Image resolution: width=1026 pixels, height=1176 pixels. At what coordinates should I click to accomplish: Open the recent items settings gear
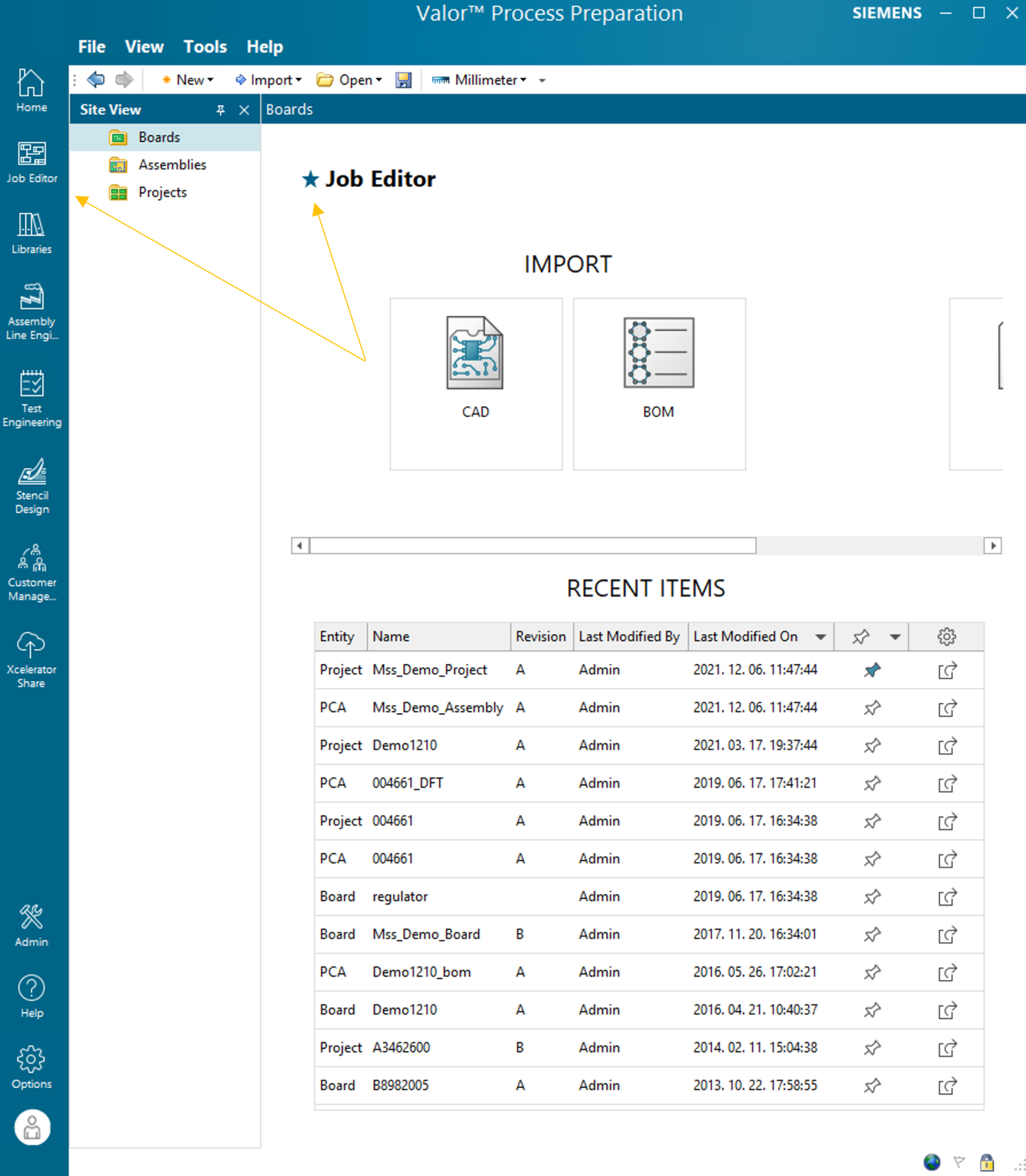946,636
